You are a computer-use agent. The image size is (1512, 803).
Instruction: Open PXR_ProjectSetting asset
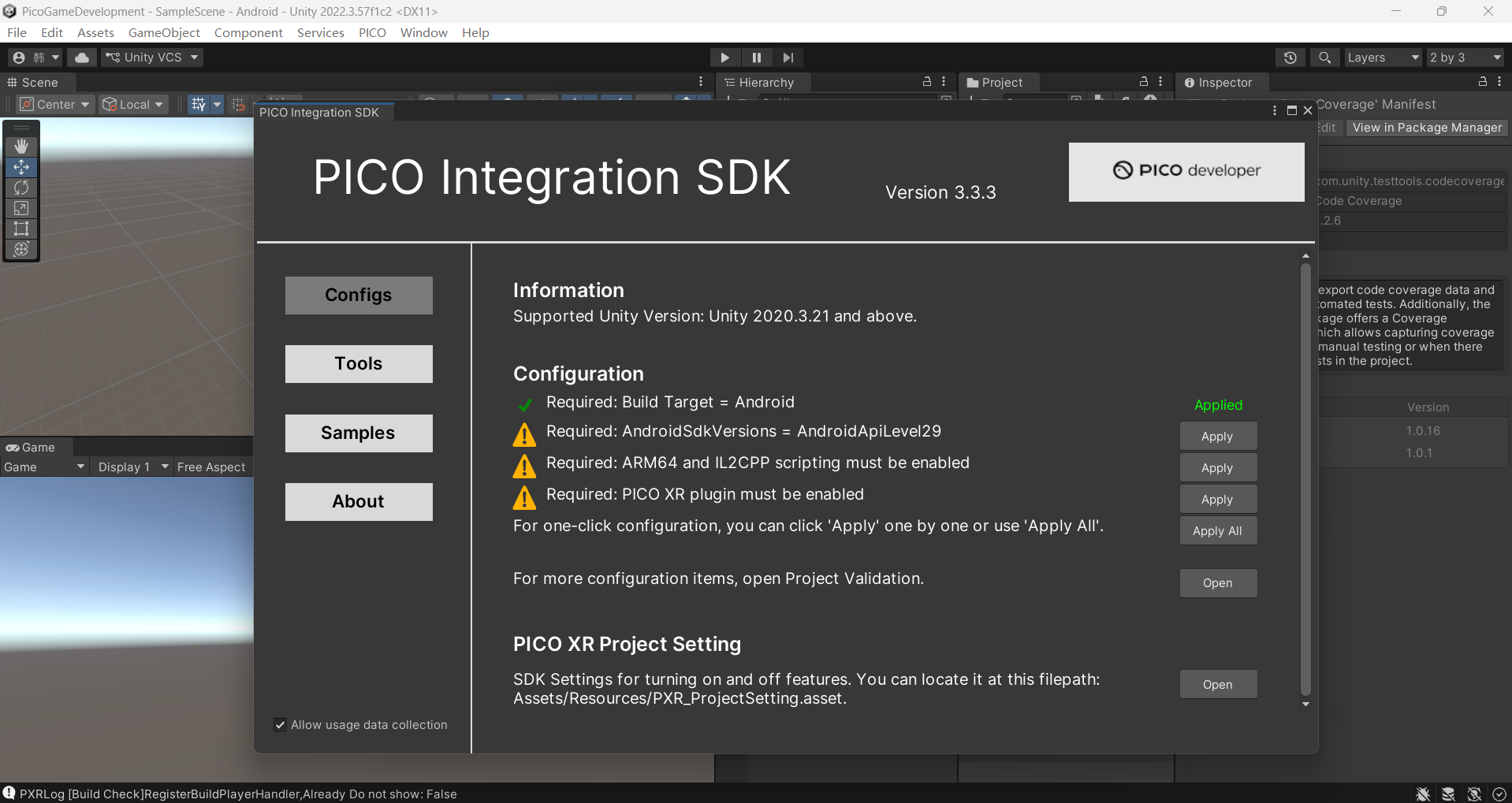tap(1218, 684)
